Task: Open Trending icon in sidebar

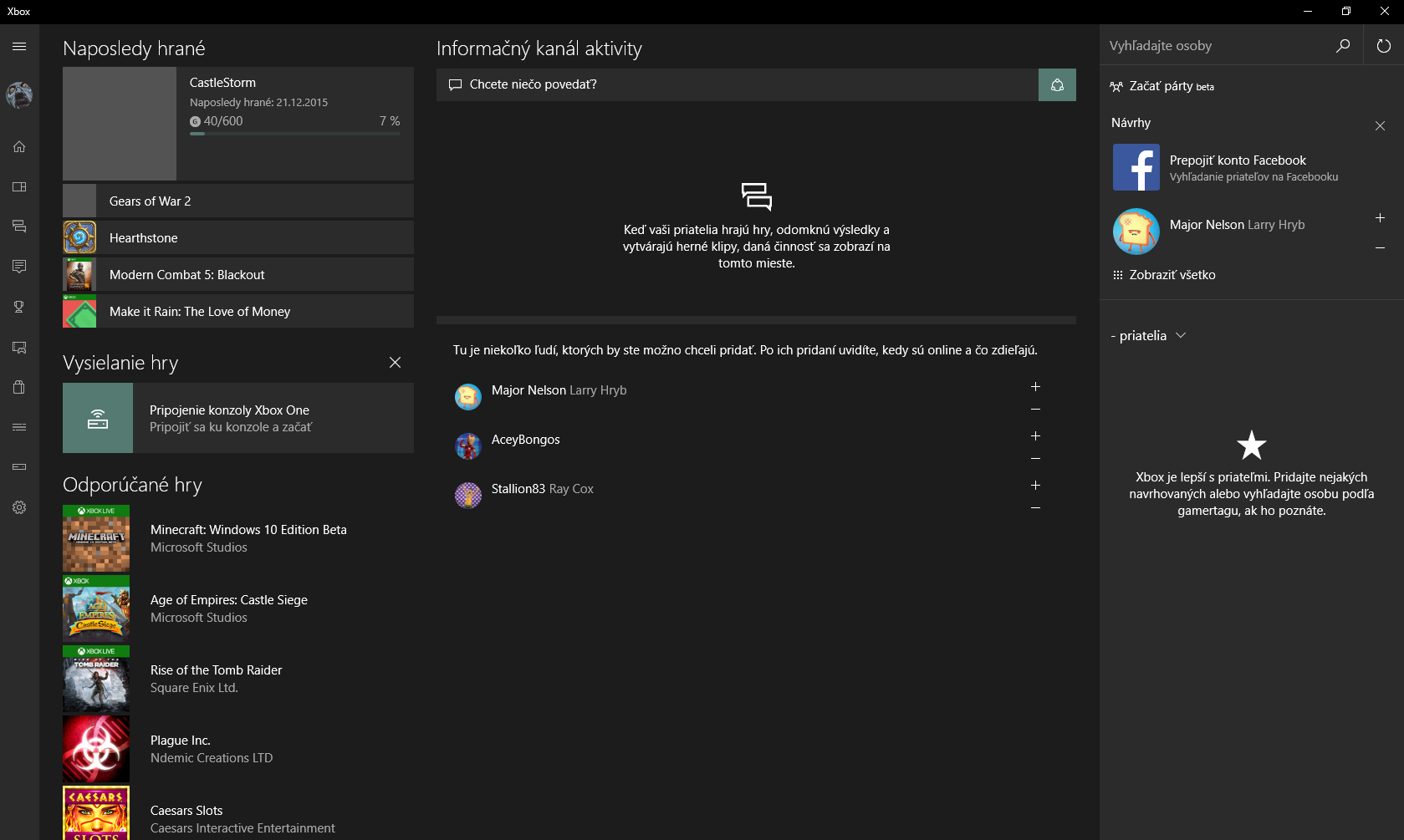Action: (x=19, y=427)
